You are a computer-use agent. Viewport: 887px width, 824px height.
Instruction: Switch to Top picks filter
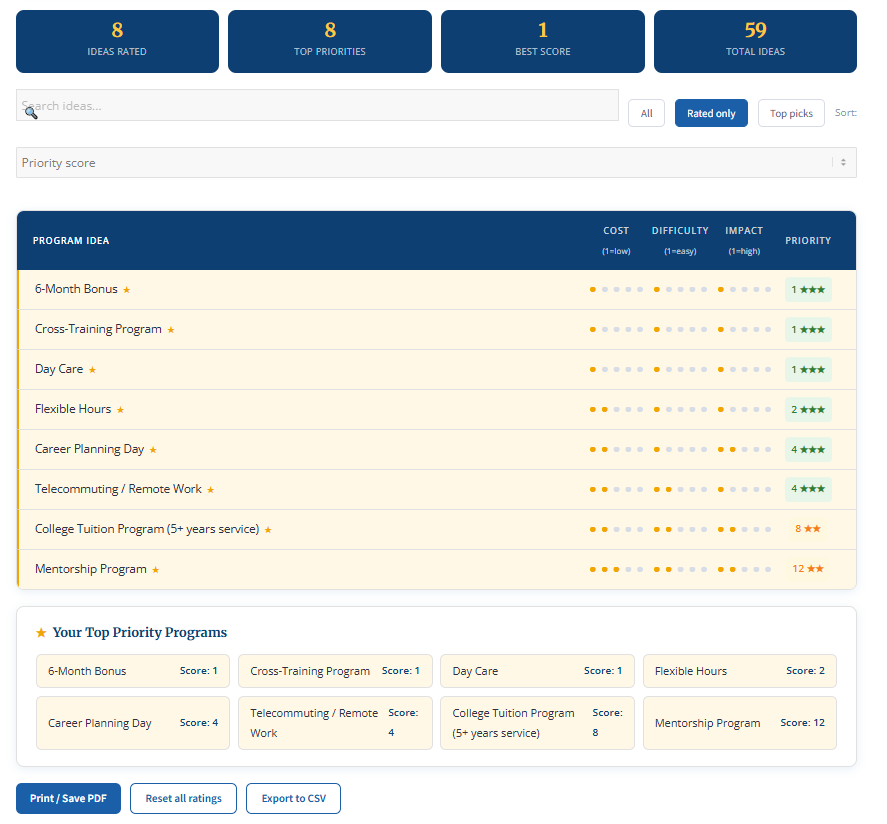coord(791,113)
